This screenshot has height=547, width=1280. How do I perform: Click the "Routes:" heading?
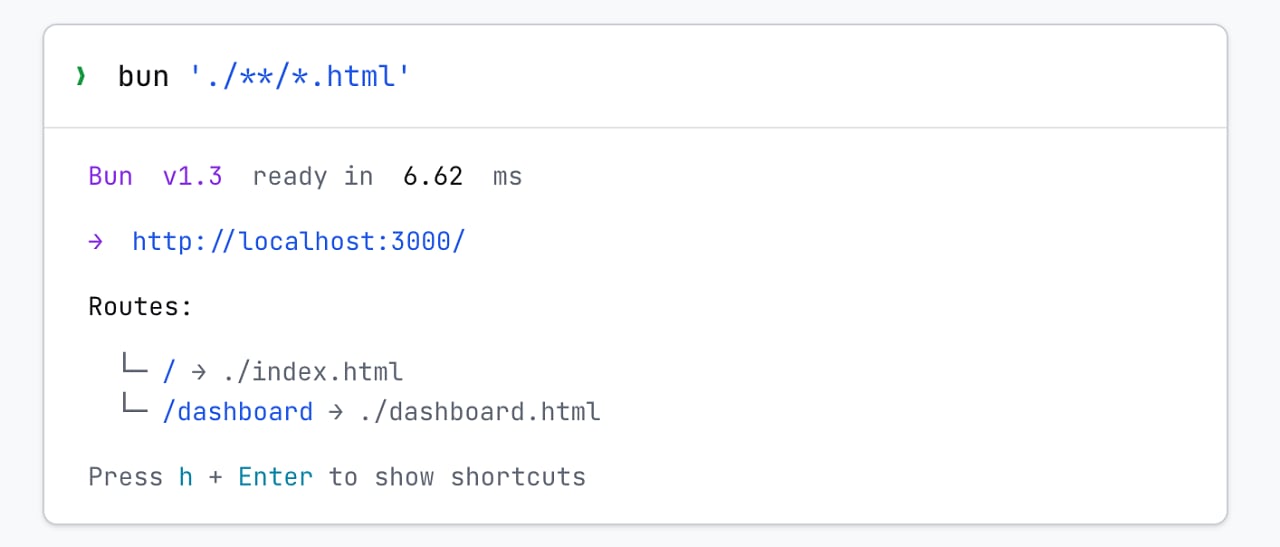[x=140, y=306]
